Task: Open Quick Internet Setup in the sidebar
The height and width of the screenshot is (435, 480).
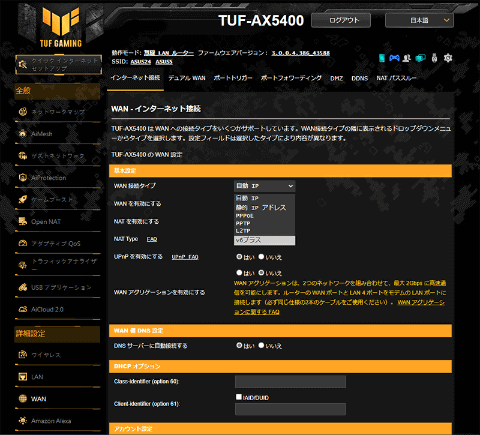Action: (x=58, y=64)
